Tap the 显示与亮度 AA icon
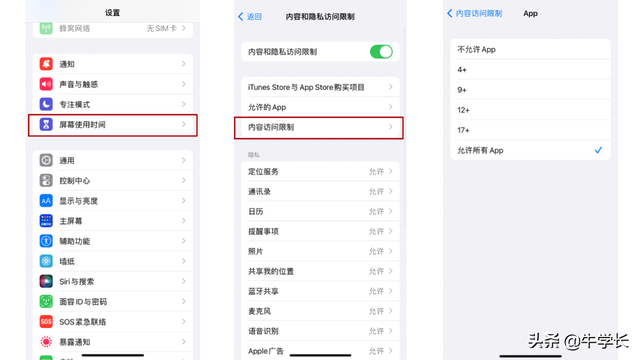Screen dimensions: 640x360 point(46,201)
